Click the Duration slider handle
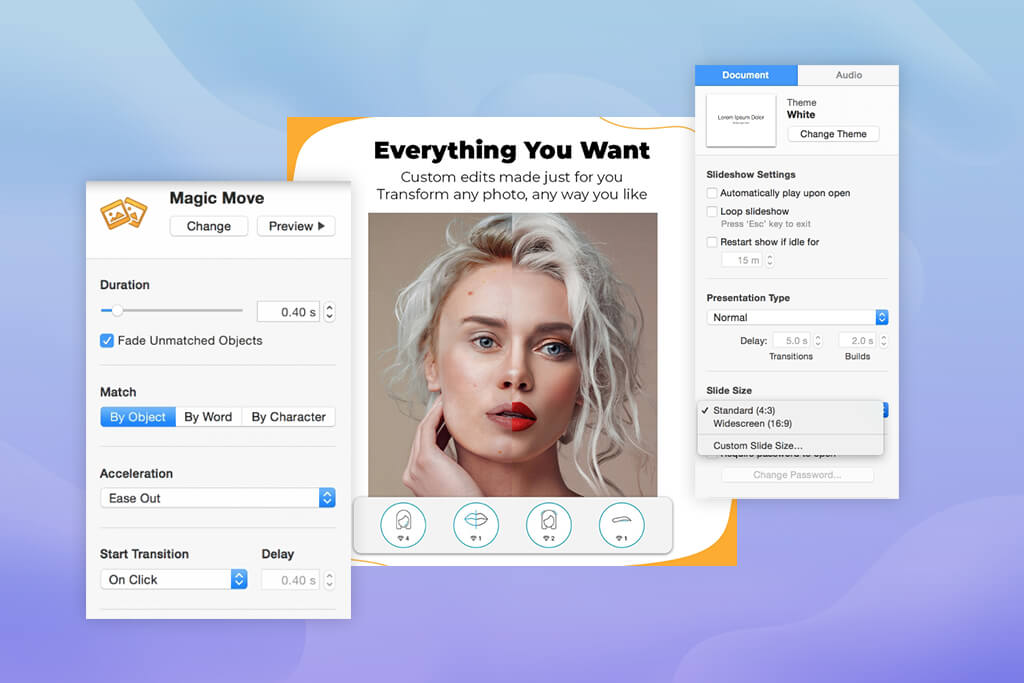Image resolution: width=1024 pixels, height=683 pixels. 117,311
